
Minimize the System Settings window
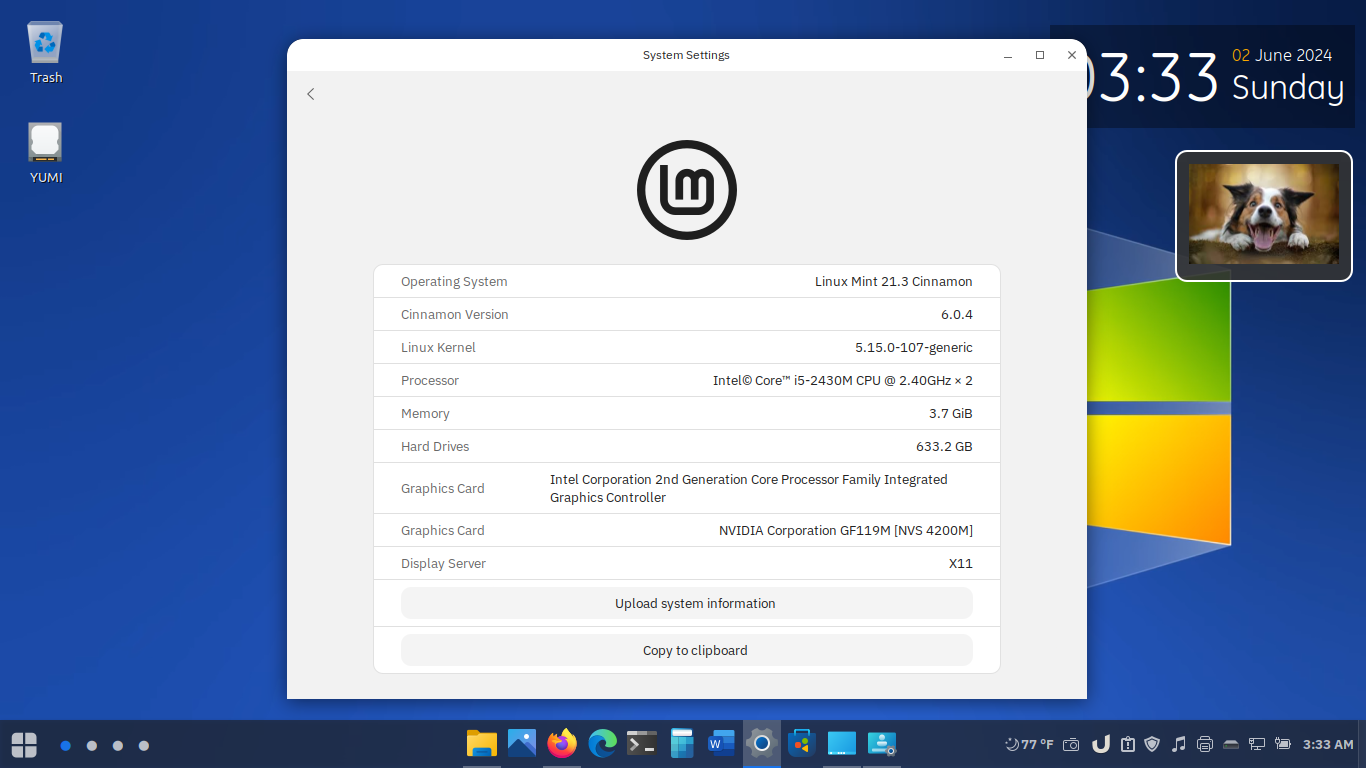pyautogui.click(x=1008, y=55)
